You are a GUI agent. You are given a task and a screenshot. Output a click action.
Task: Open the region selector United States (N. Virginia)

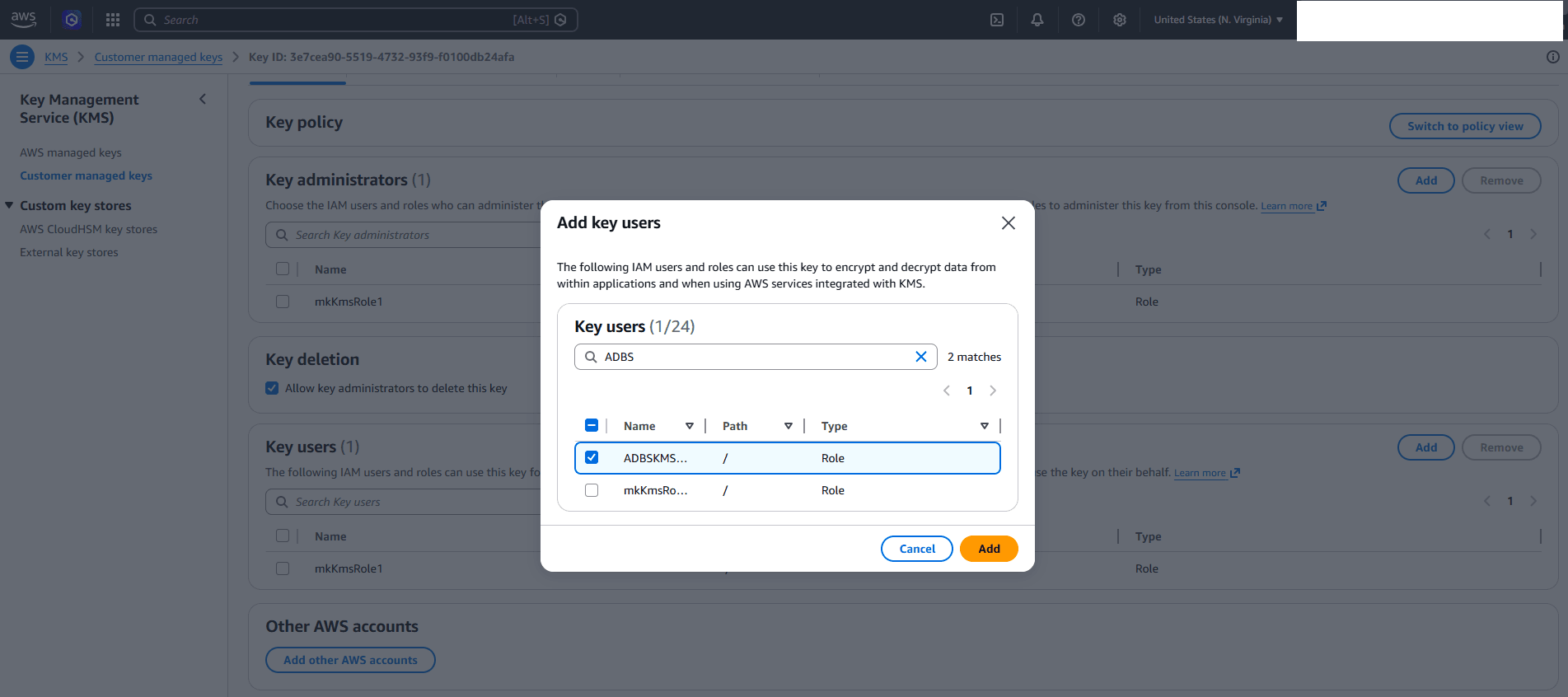(x=1218, y=20)
